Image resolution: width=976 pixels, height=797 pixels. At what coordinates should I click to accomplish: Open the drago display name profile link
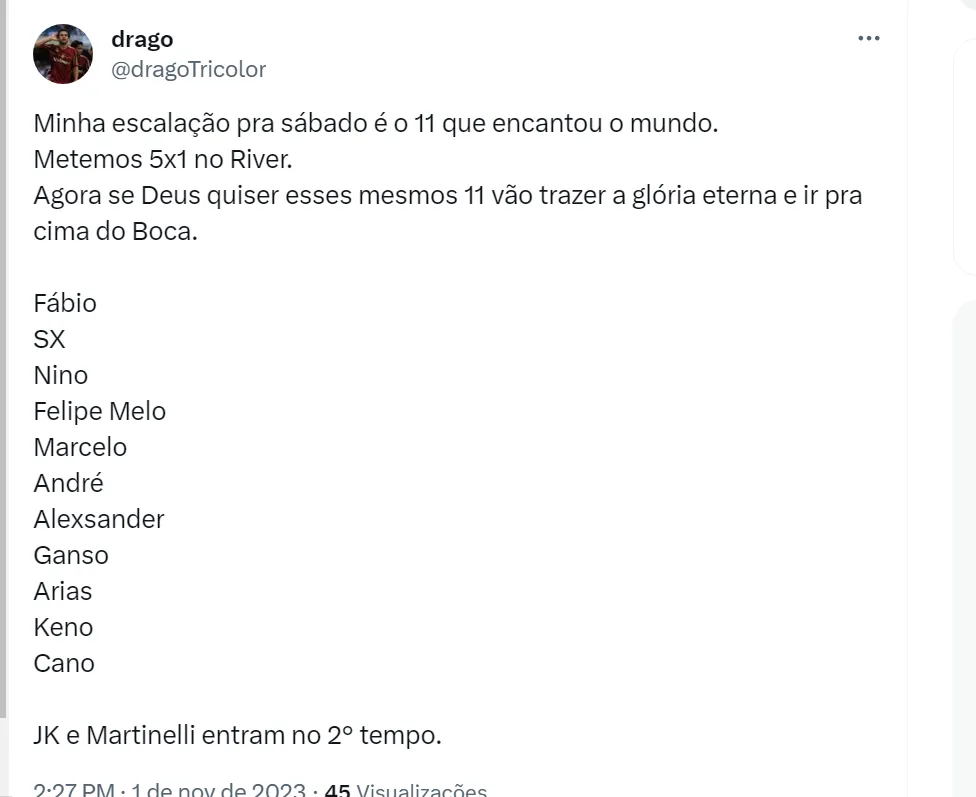pos(142,39)
